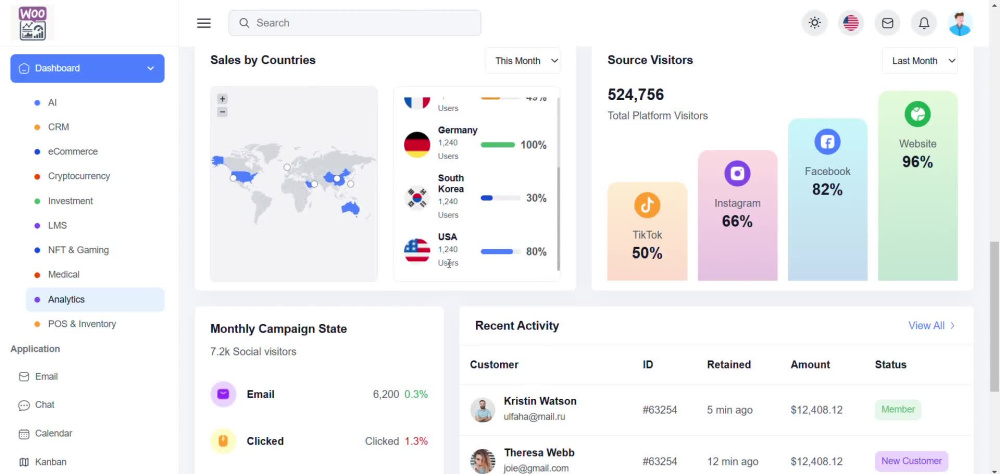This screenshot has width=1000, height=474.
Task: Click the Instagram icon
Action: coord(737,174)
